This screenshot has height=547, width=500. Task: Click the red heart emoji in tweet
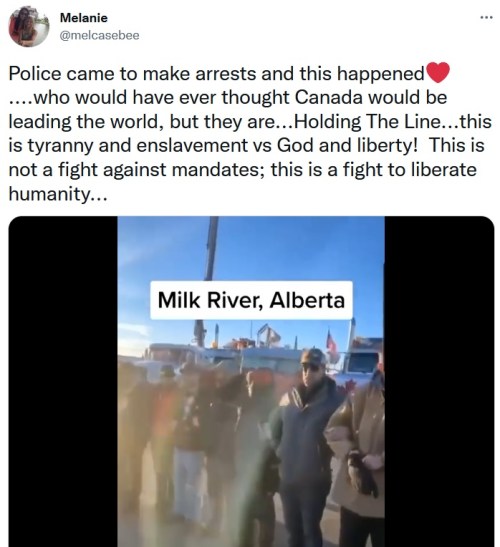click(438, 73)
